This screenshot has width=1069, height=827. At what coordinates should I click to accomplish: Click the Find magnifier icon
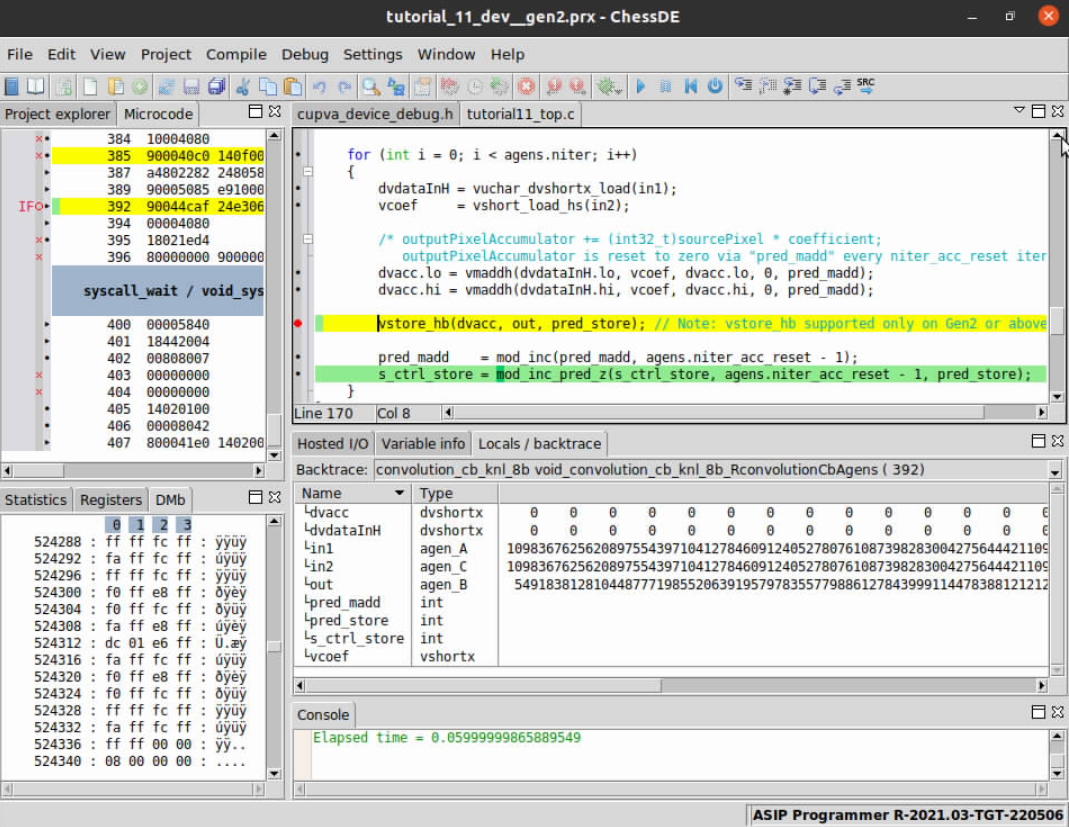coord(370,87)
